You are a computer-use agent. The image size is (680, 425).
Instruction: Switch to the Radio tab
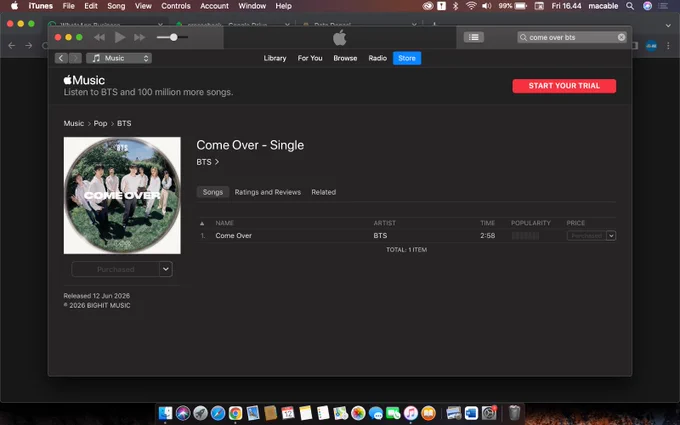[x=377, y=58]
